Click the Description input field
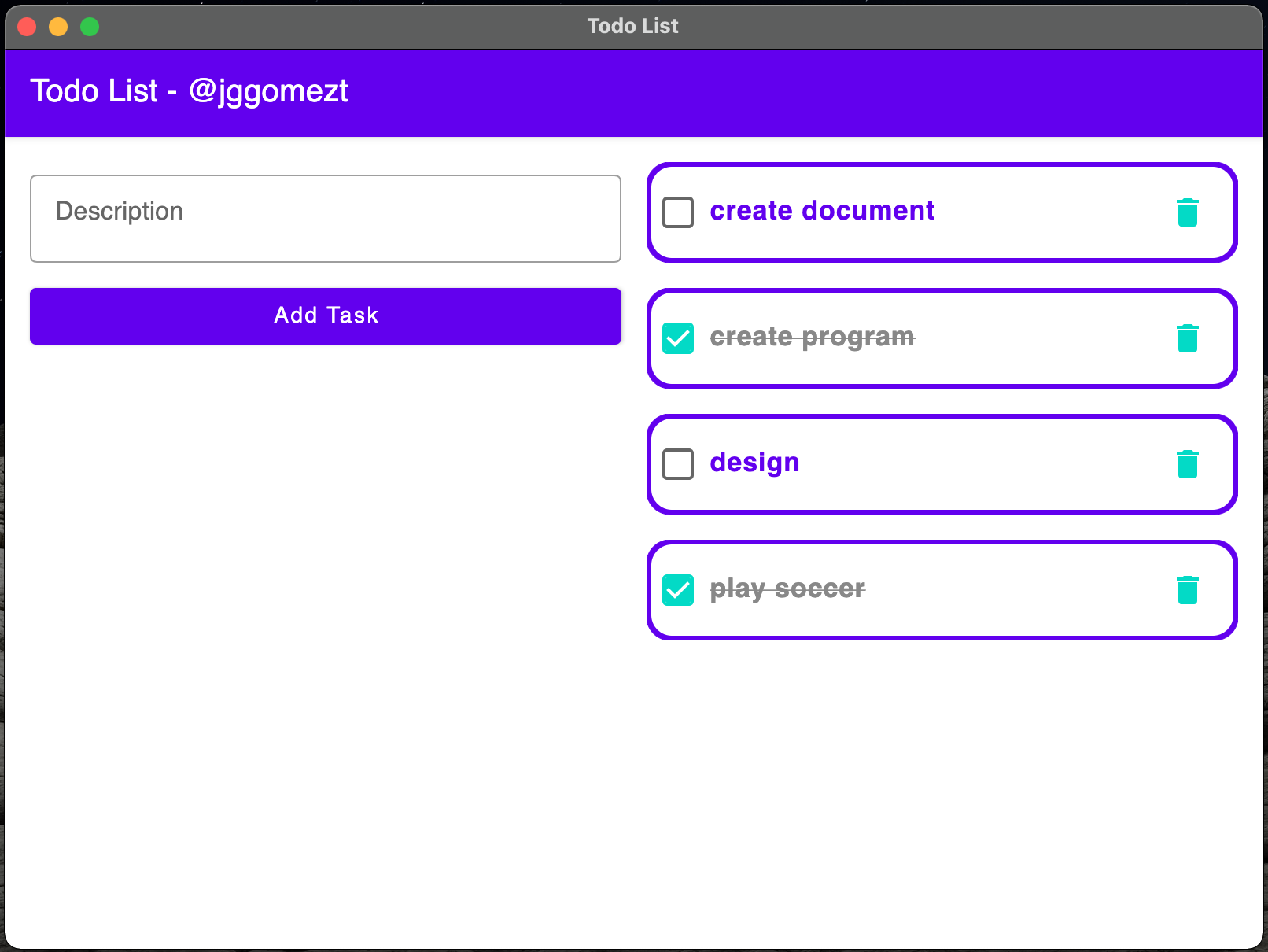This screenshot has width=1268, height=952. [x=325, y=218]
